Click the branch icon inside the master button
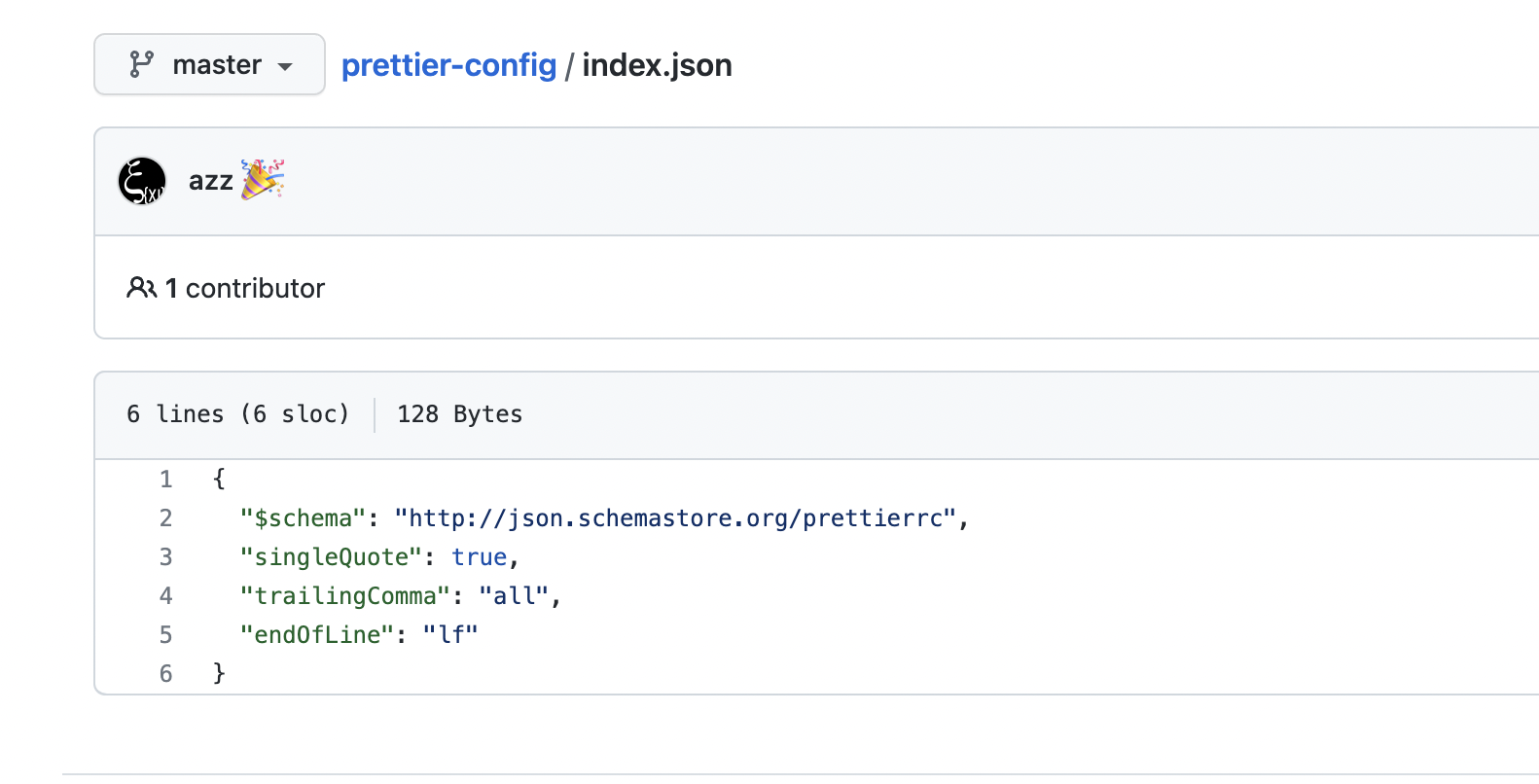Screen dimensions: 1539x784 142,64
